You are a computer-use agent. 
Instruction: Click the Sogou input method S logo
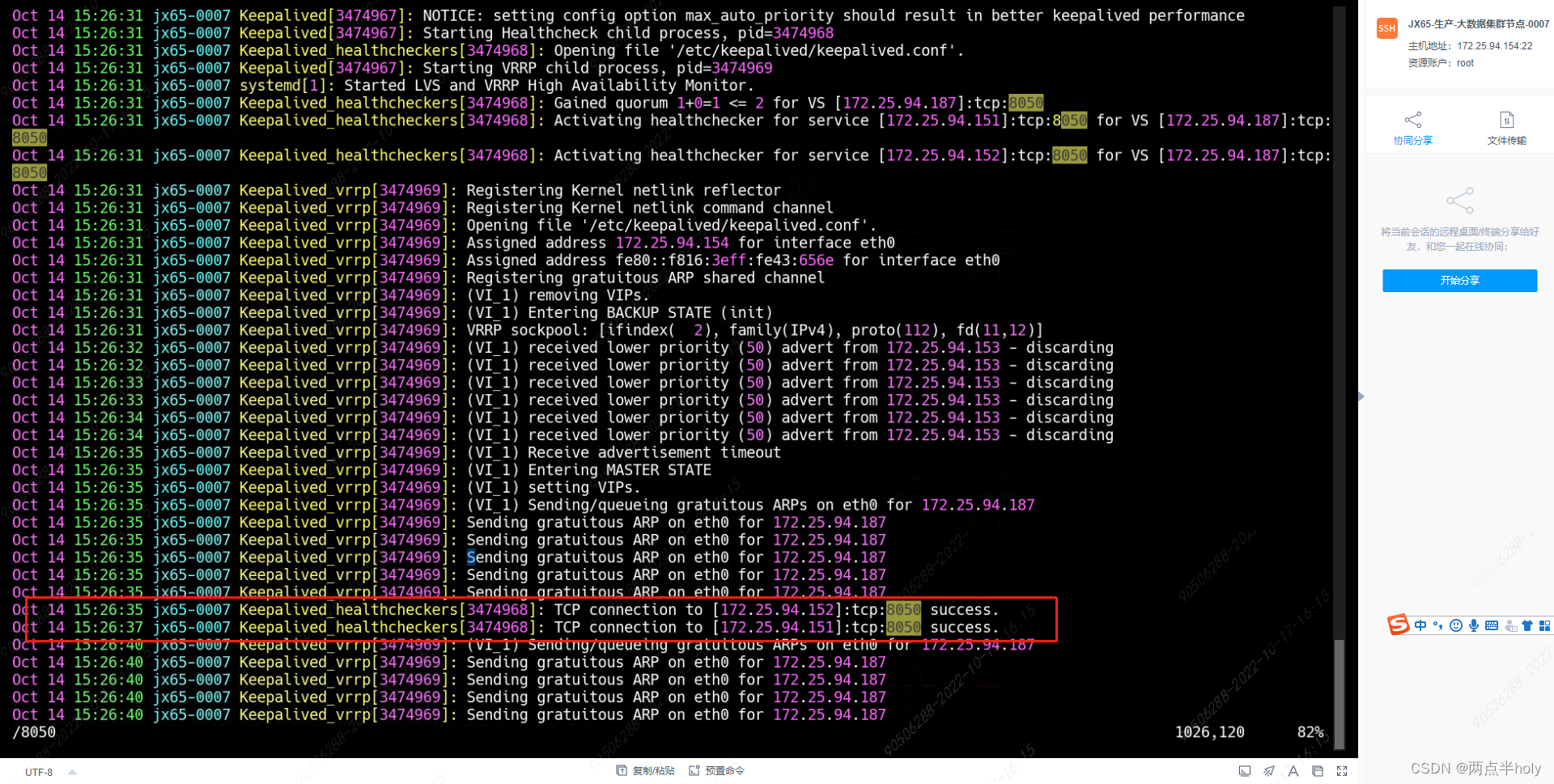[1399, 625]
